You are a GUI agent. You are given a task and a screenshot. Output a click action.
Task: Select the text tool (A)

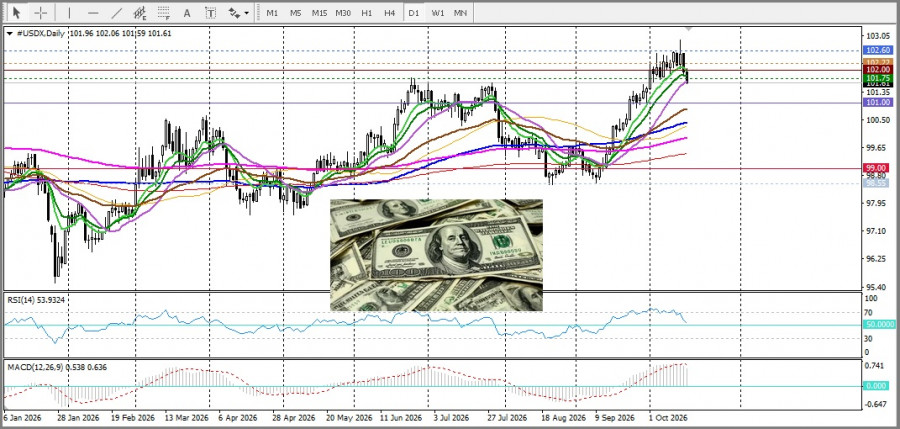coord(187,13)
